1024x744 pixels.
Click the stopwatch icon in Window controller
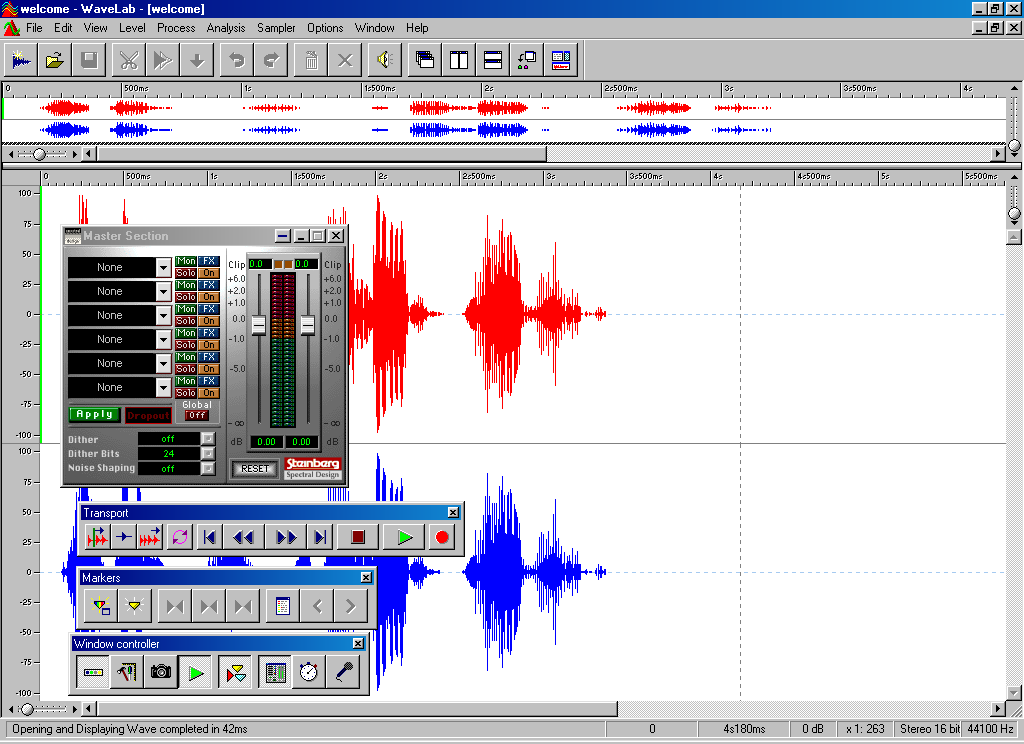point(309,672)
